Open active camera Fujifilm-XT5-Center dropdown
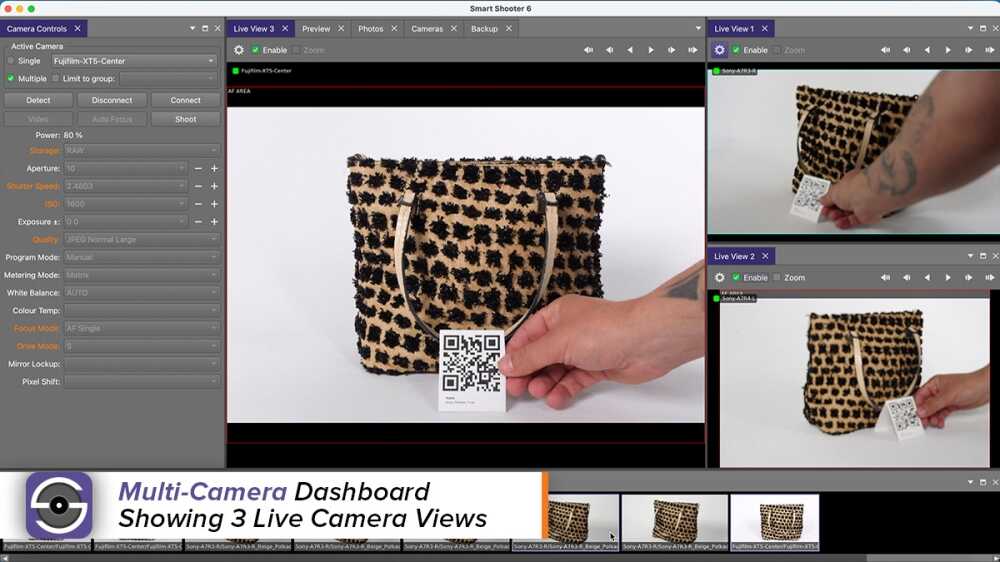Screen dimensions: 1000x562 pos(133,61)
